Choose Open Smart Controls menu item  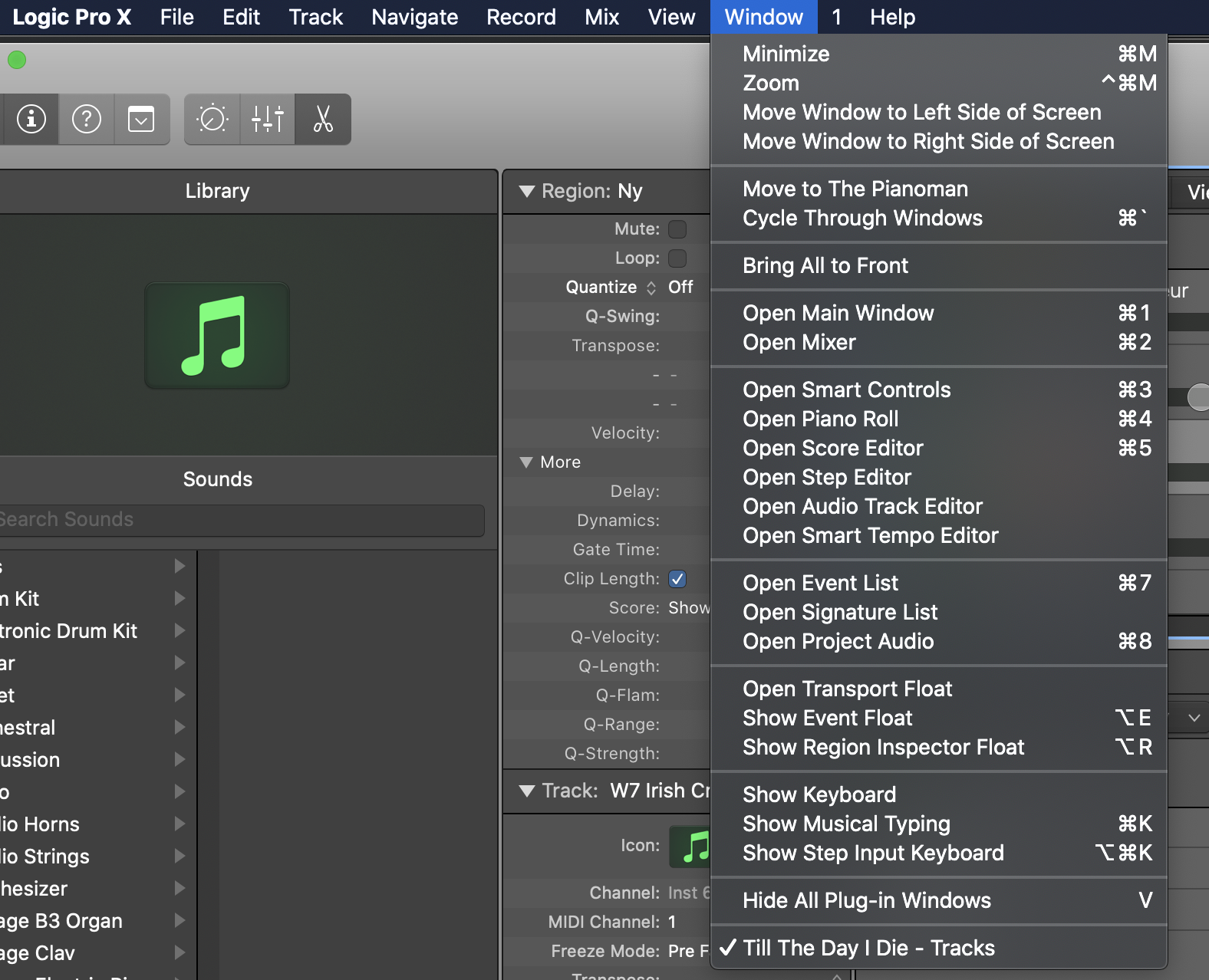[x=939, y=390]
